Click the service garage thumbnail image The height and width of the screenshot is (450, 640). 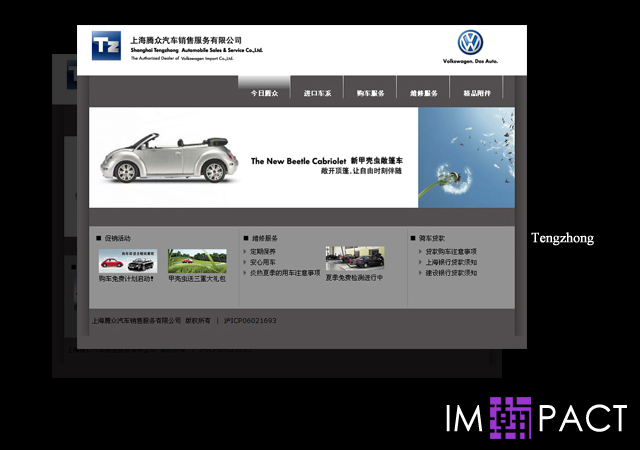pyautogui.click(x=355, y=258)
